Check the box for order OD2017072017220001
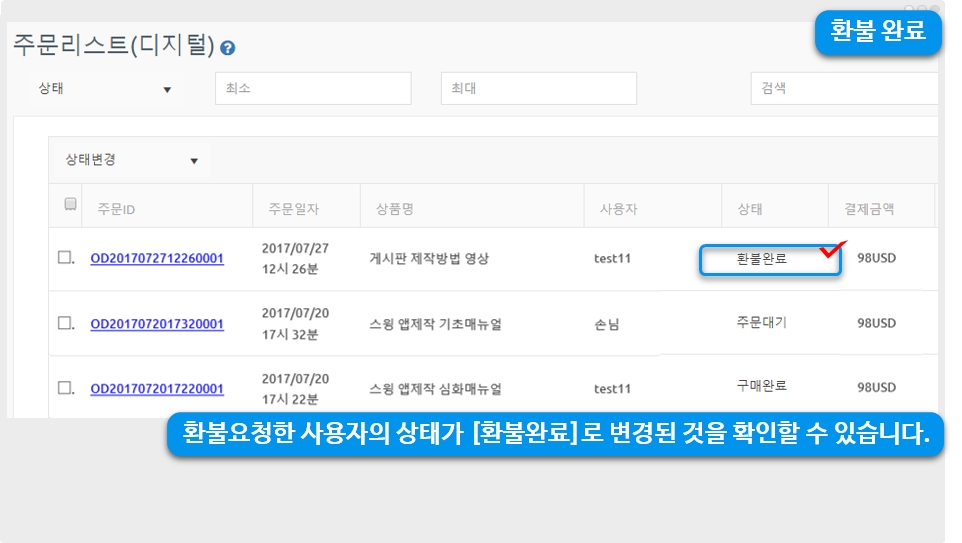962x543 pixels. pos(65,388)
